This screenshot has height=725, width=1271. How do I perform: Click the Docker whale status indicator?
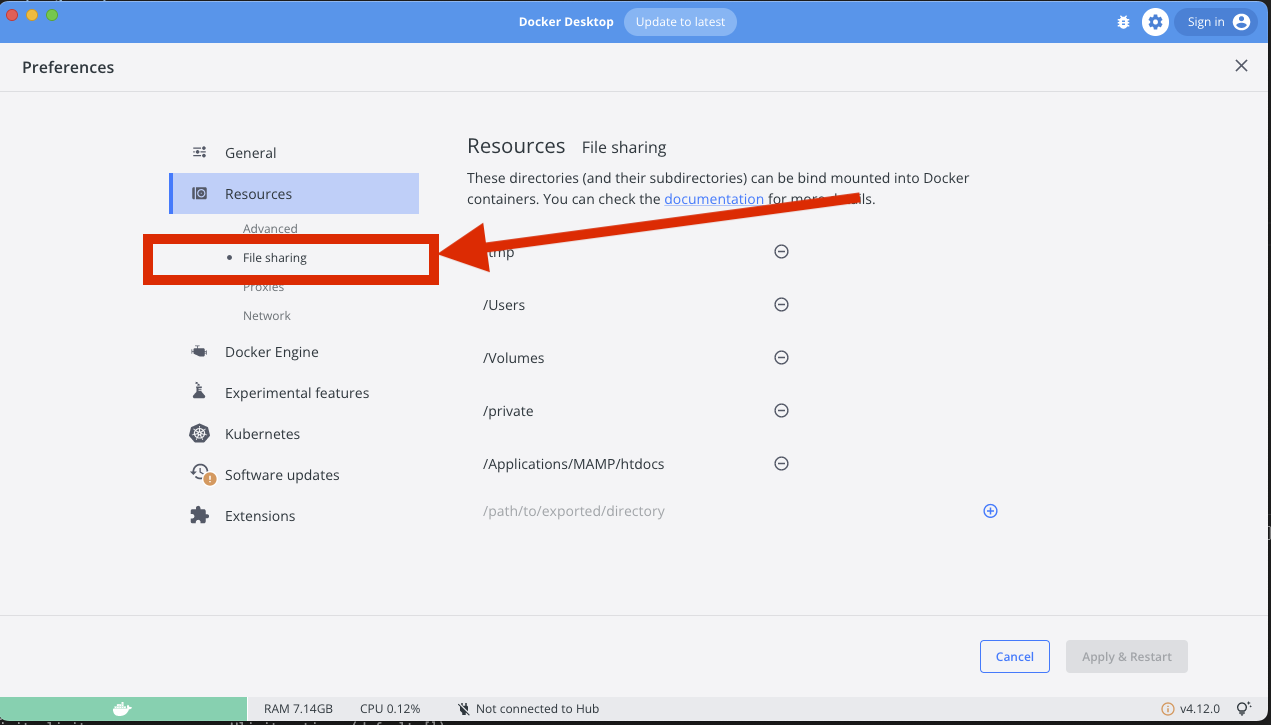(122, 709)
